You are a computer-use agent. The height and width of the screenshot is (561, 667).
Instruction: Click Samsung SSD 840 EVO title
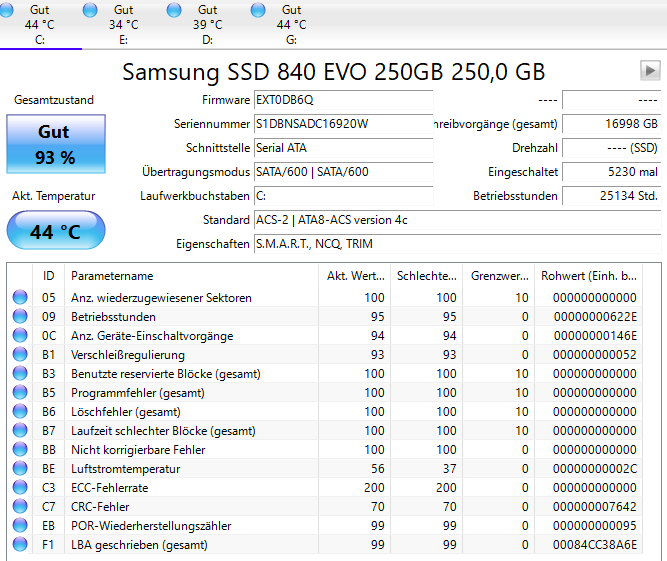(x=334, y=71)
